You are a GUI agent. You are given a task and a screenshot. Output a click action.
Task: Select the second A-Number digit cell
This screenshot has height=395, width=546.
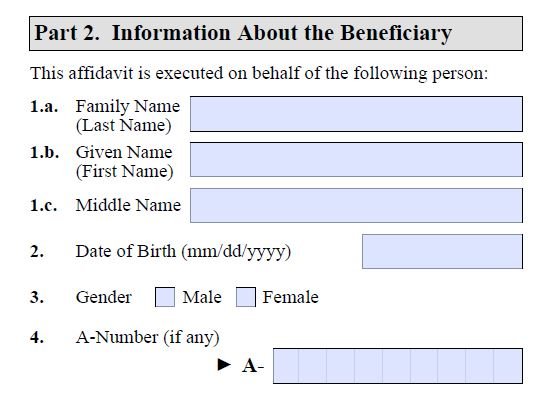point(313,366)
